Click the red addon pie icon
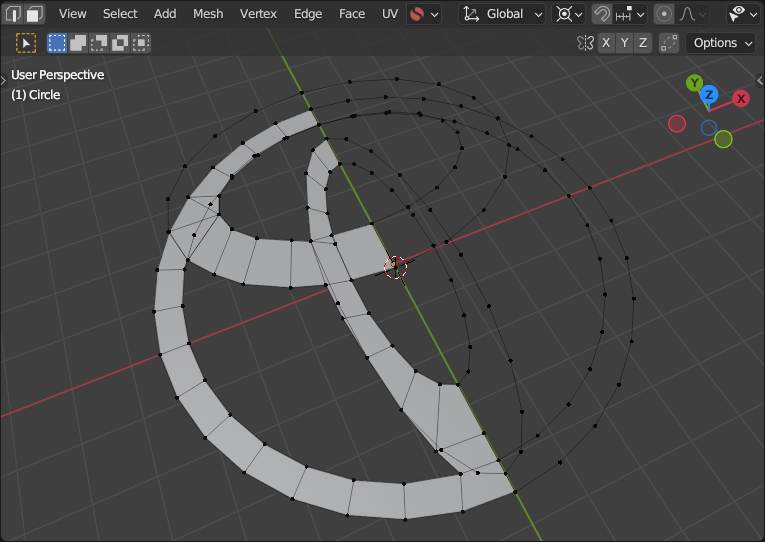Image resolution: width=765 pixels, height=542 pixels. (x=417, y=14)
